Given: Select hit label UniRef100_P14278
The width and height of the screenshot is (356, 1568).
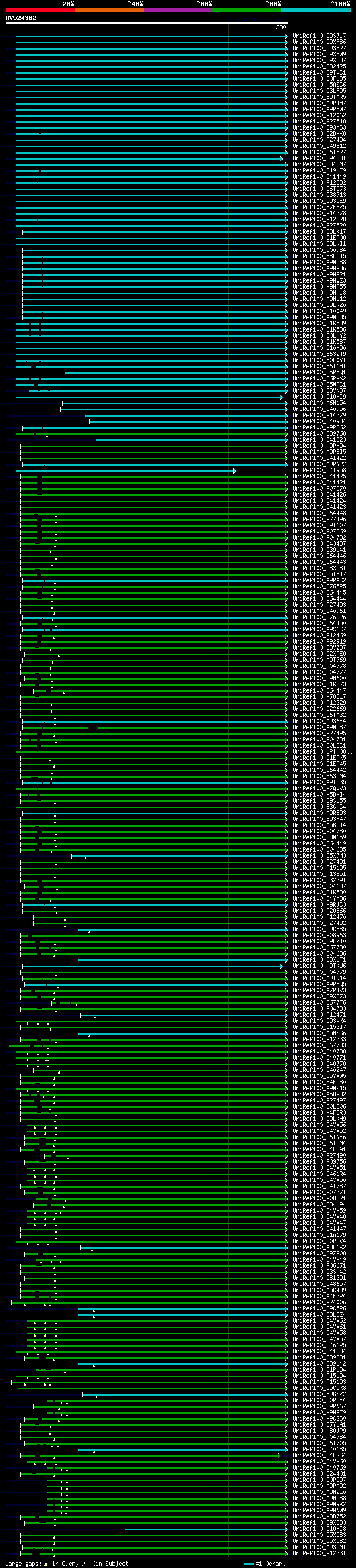Looking at the screenshot, I should pyautogui.click(x=319, y=213).
